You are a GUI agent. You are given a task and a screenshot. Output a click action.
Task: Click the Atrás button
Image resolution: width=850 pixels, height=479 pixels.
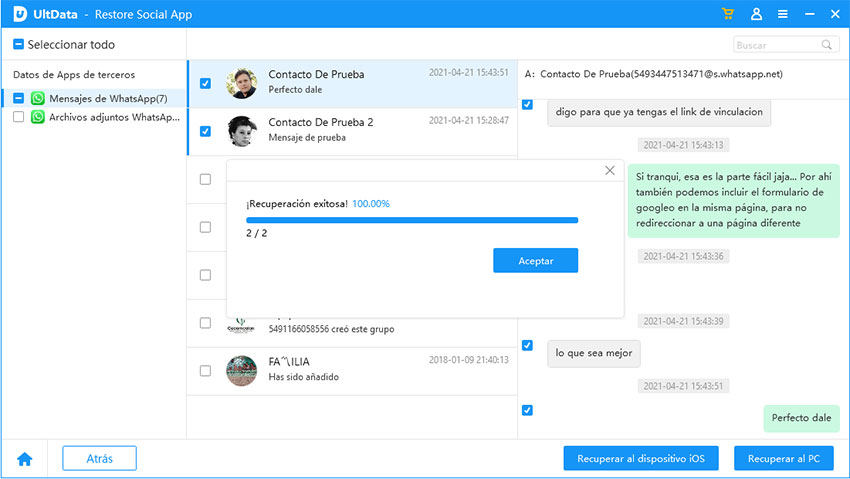(x=99, y=458)
